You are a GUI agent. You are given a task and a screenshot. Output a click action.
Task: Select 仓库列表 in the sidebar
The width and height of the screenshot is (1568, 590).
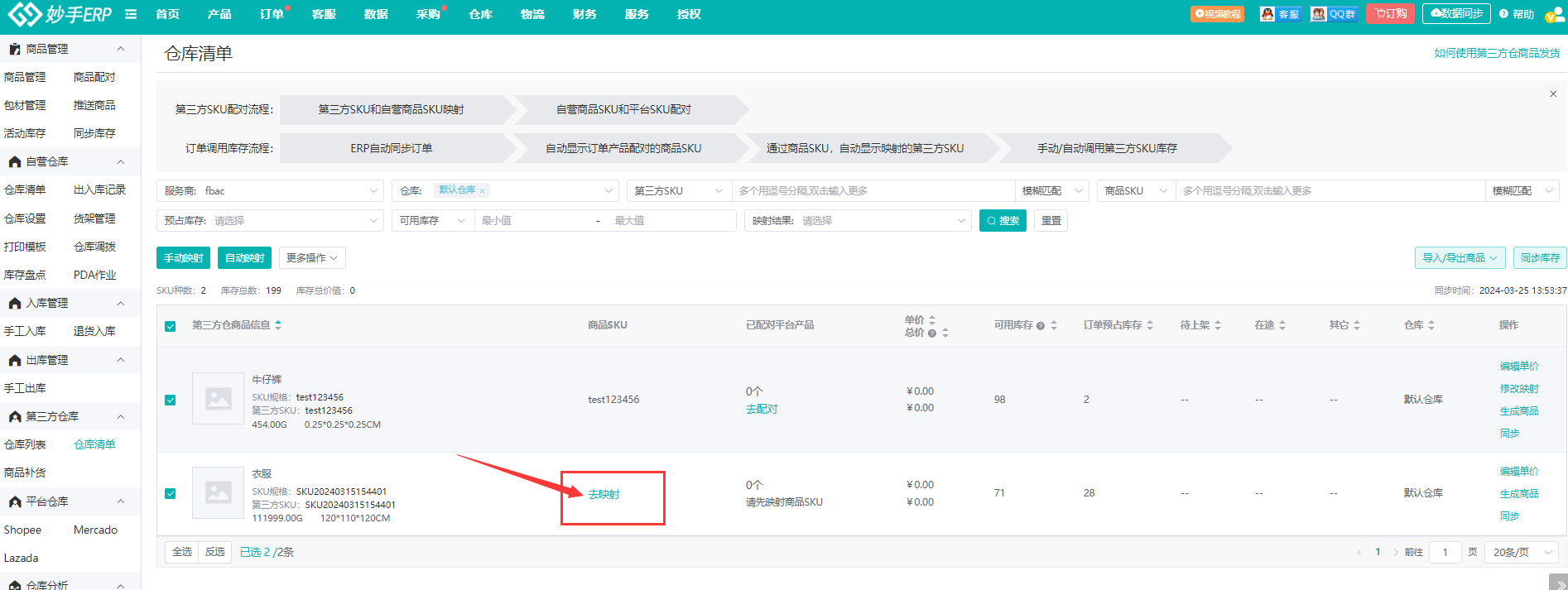[25, 444]
